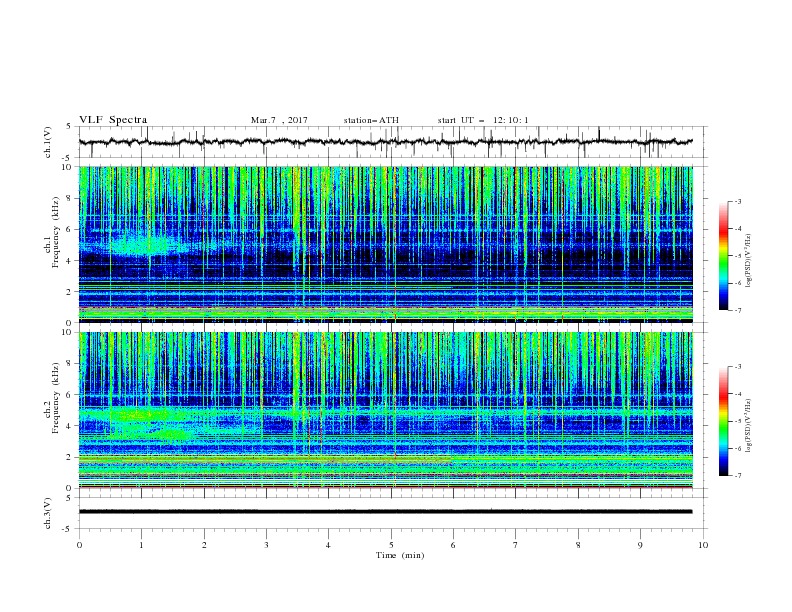Click time-axis tick label "9"
Viewport: 792px width, 612px height.
pyautogui.click(x=640, y=545)
